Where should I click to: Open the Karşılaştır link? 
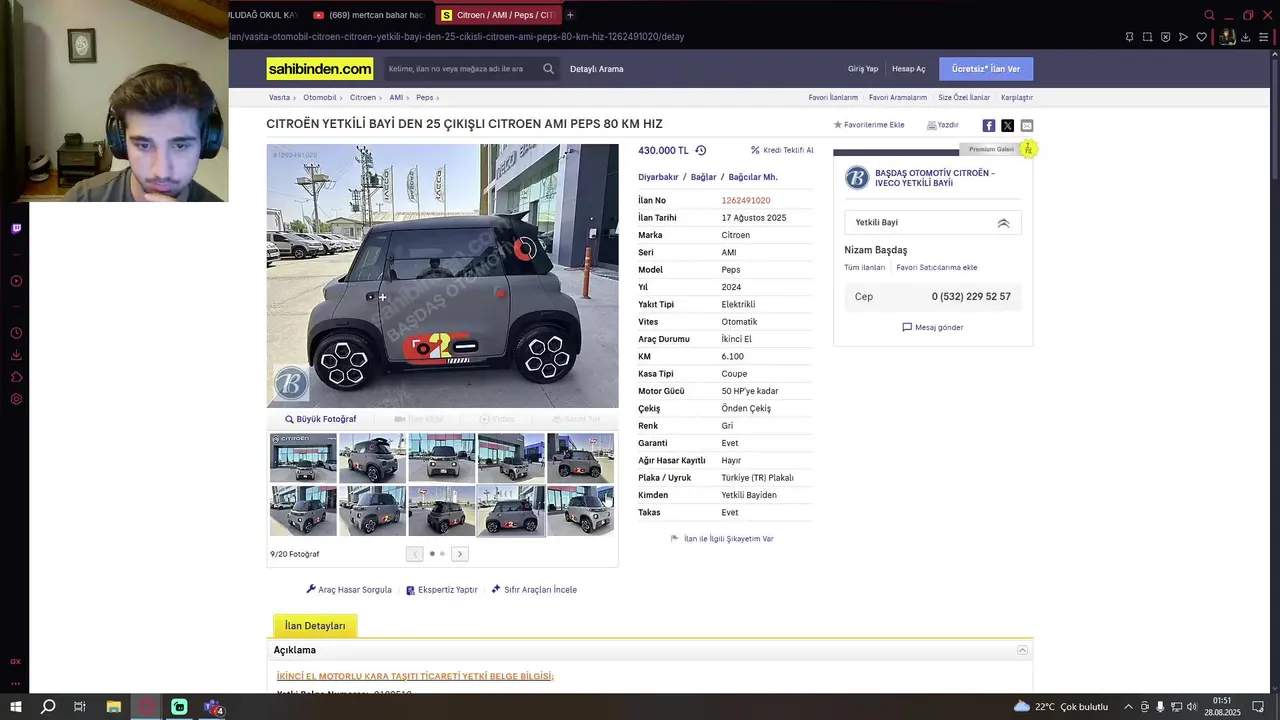(1017, 98)
